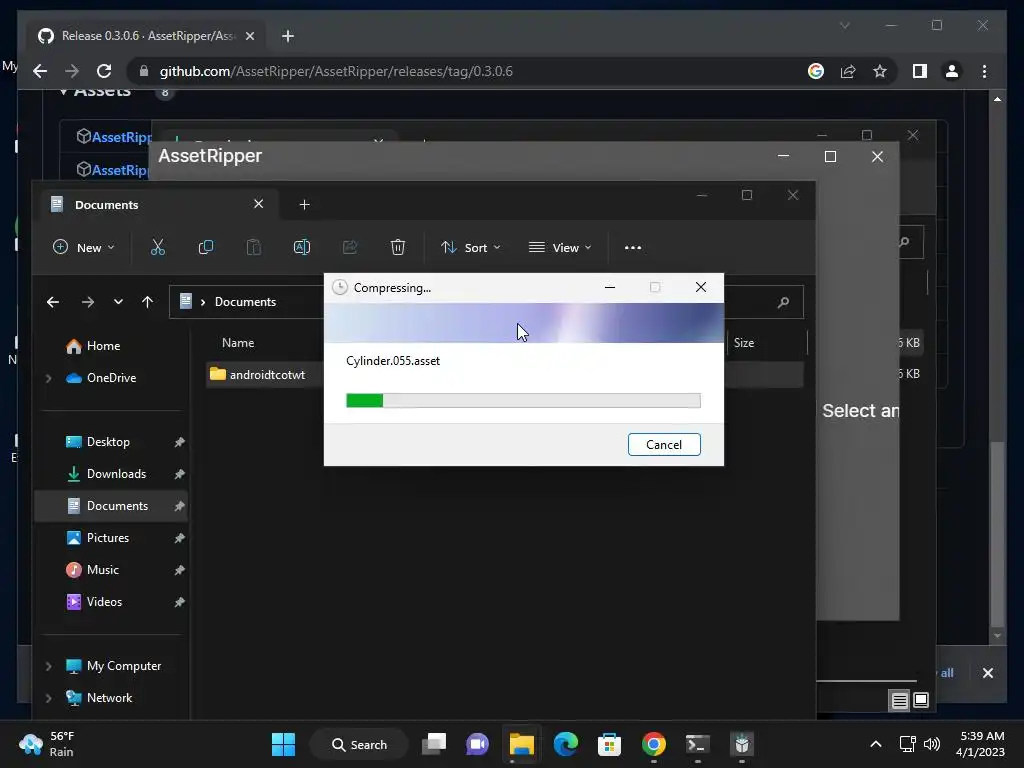Open a new Chrome tab
The height and width of the screenshot is (768, 1024).
(287, 36)
